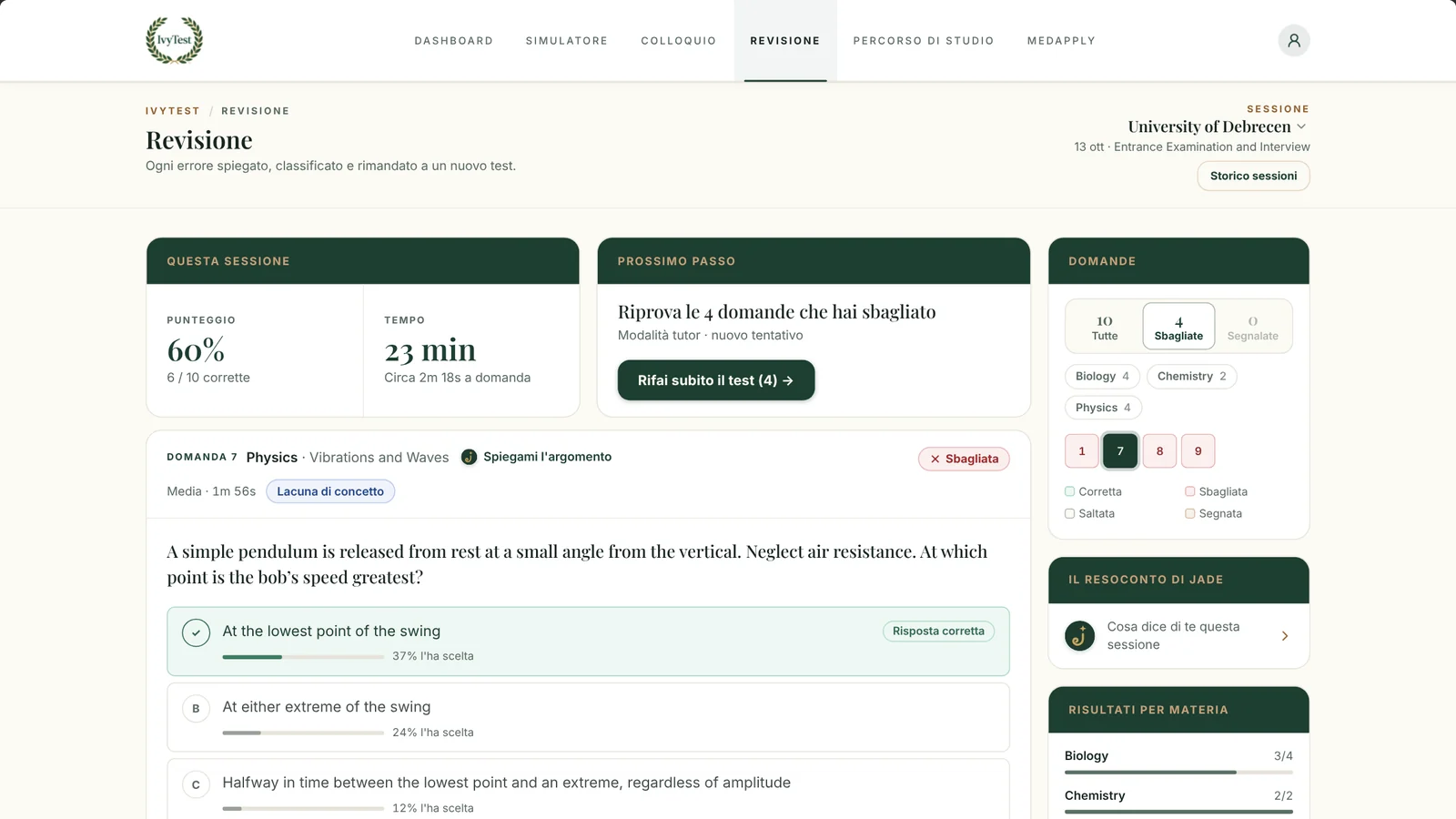Click the X icon on the Sbagliata badge

(x=935, y=459)
